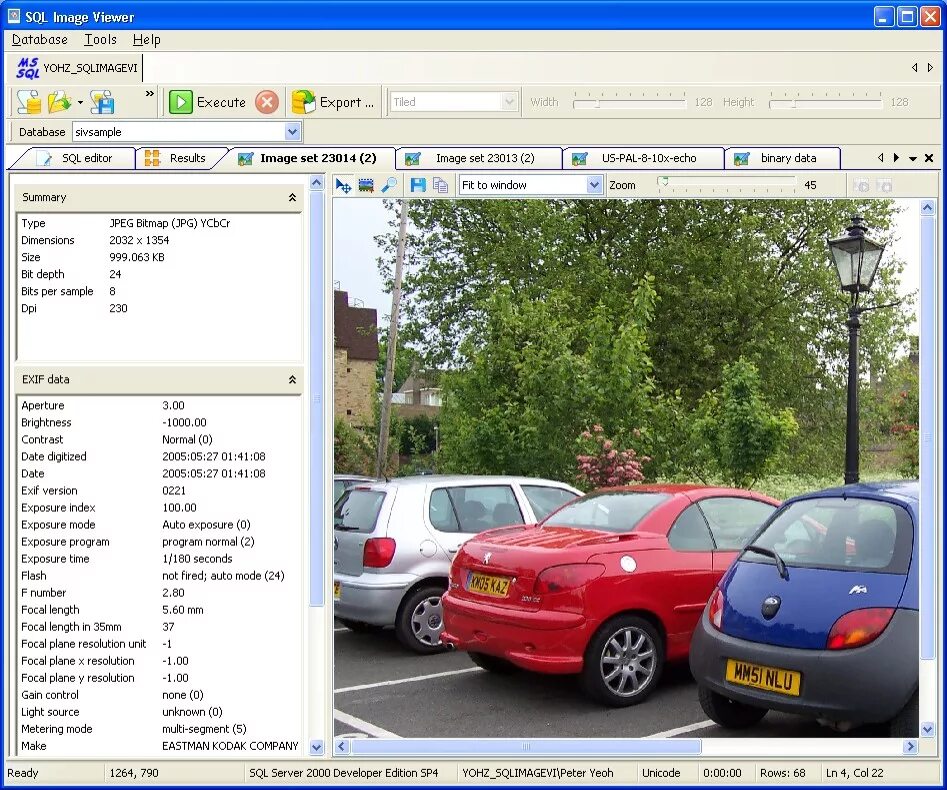Select the move/pan pointer tool
The image size is (947, 790).
343,185
